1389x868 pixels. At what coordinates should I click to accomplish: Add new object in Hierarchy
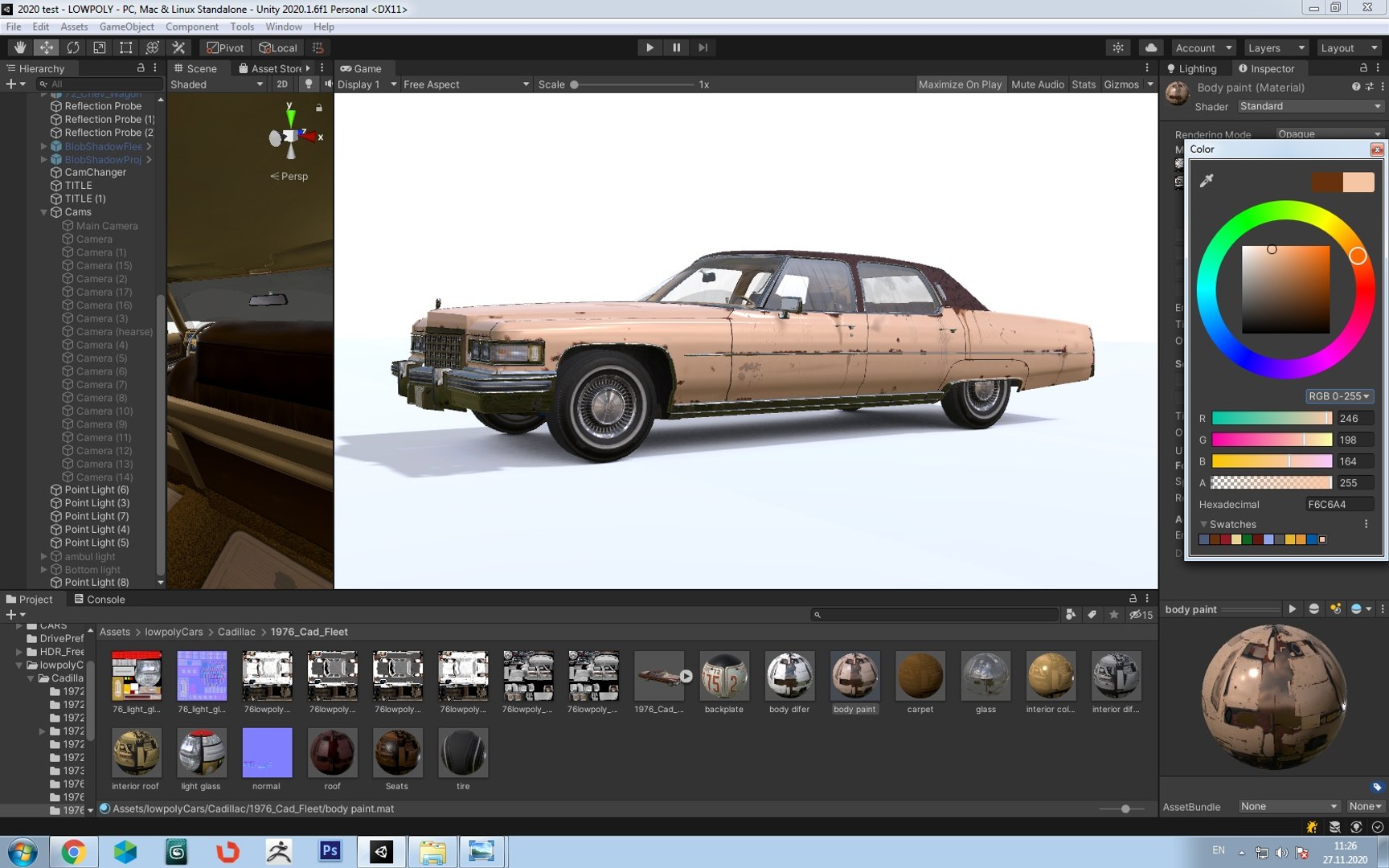point(15,84)
